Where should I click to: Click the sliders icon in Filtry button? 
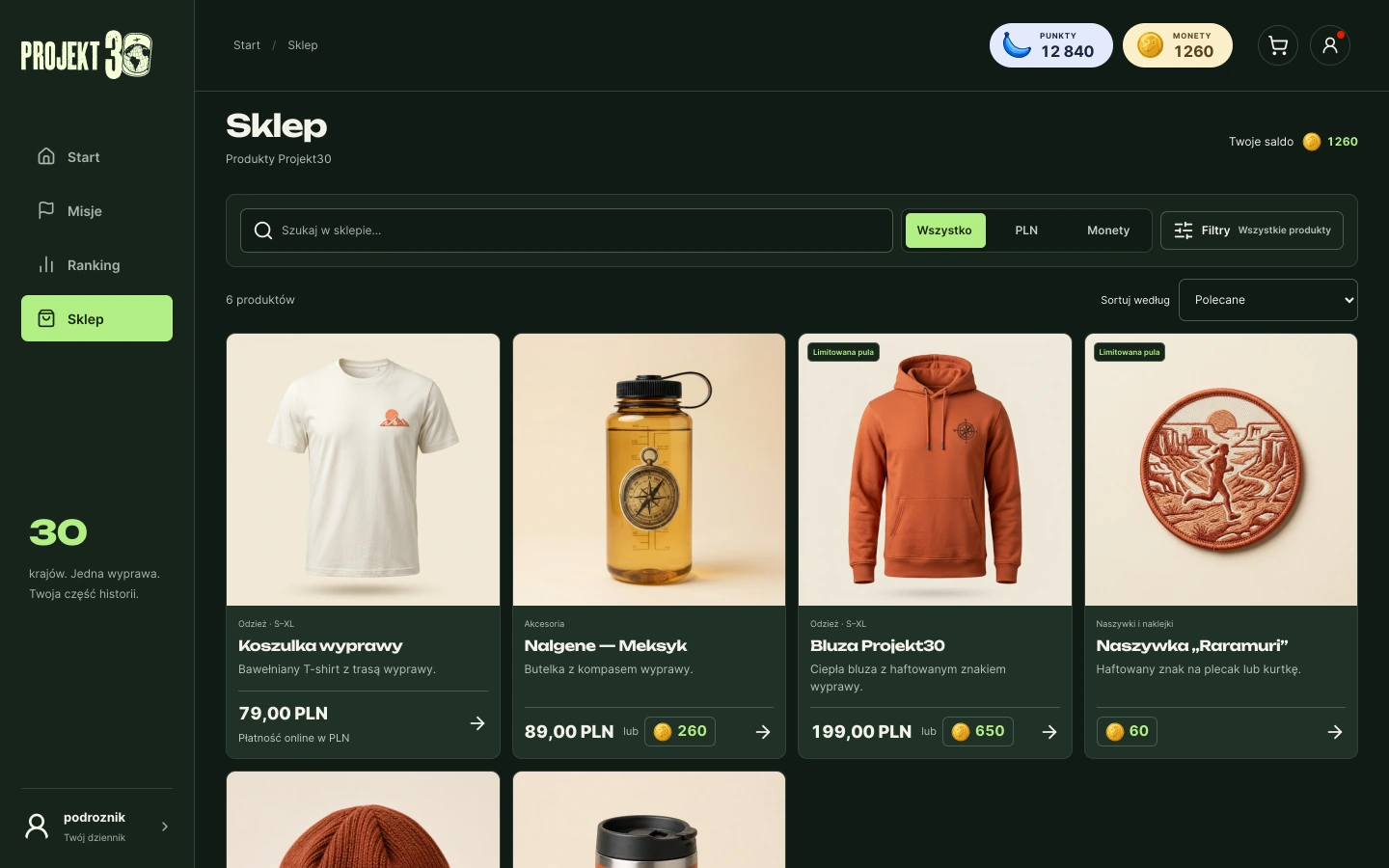(x=1184, y=231)
